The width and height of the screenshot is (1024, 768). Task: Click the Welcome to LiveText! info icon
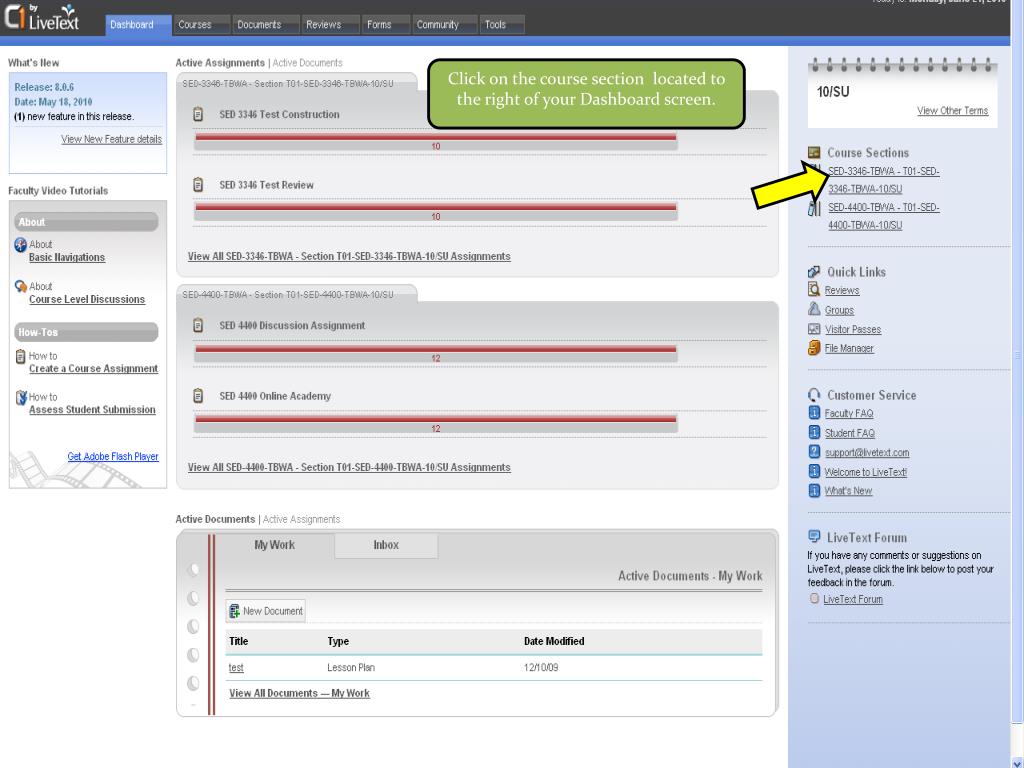click(x=814, y=471)
